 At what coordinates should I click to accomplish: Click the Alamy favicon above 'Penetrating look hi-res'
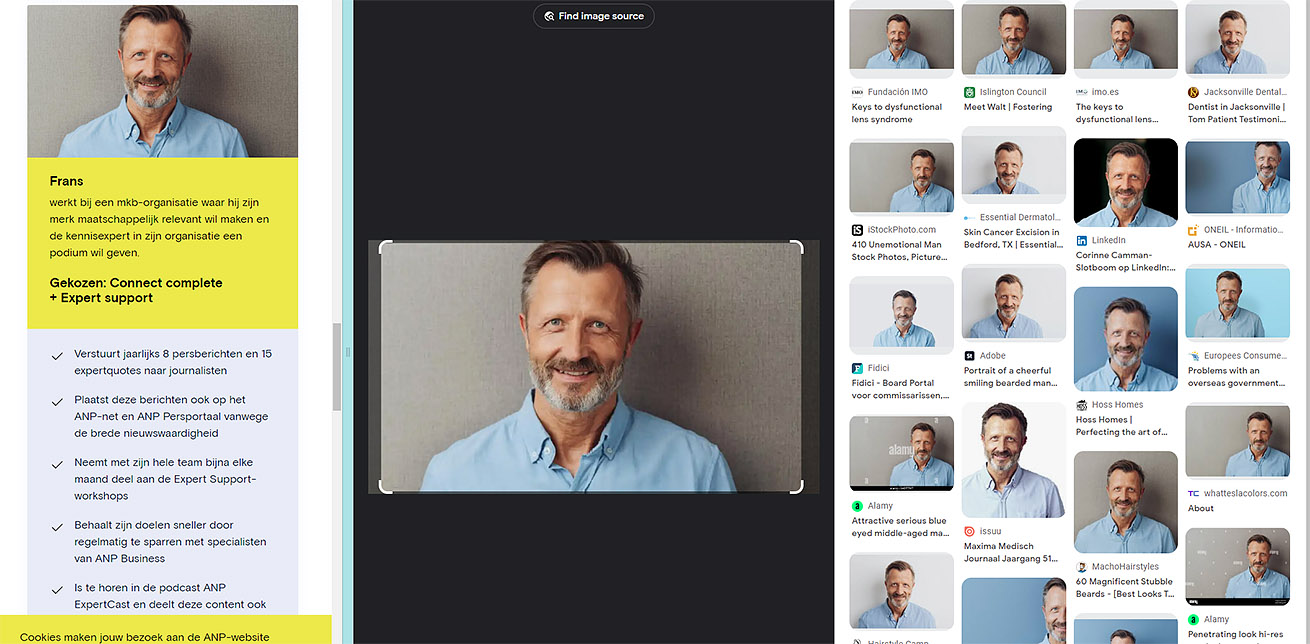(1193, 620)
